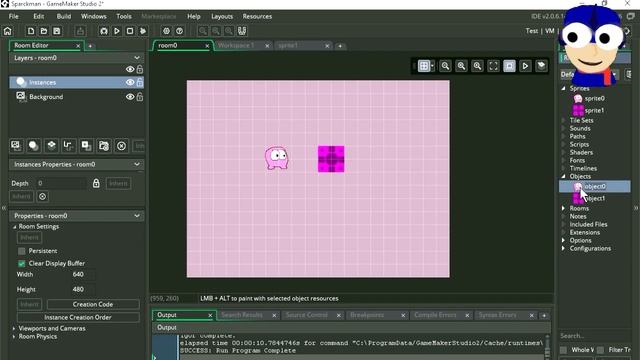Click the room Width field showing 640
Image resolution: width=640 pixels, height=360 pixels.
tap(82, 275)
